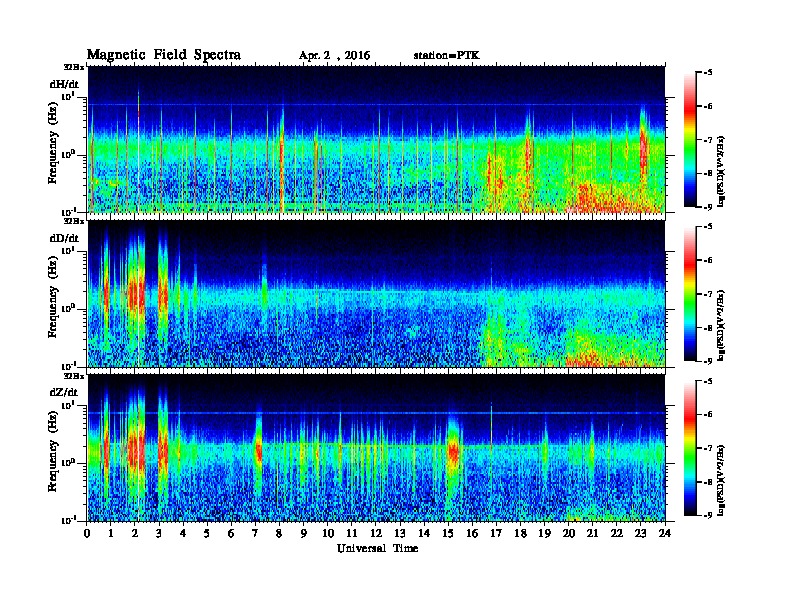The image size is (792, 612).
Task: Click the "Universal Time" axis label
Action: 377,548
